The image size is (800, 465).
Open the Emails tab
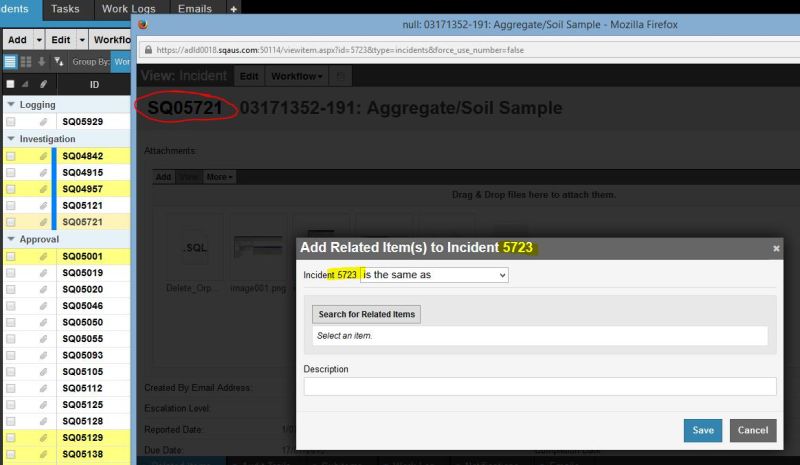(197, 9)
